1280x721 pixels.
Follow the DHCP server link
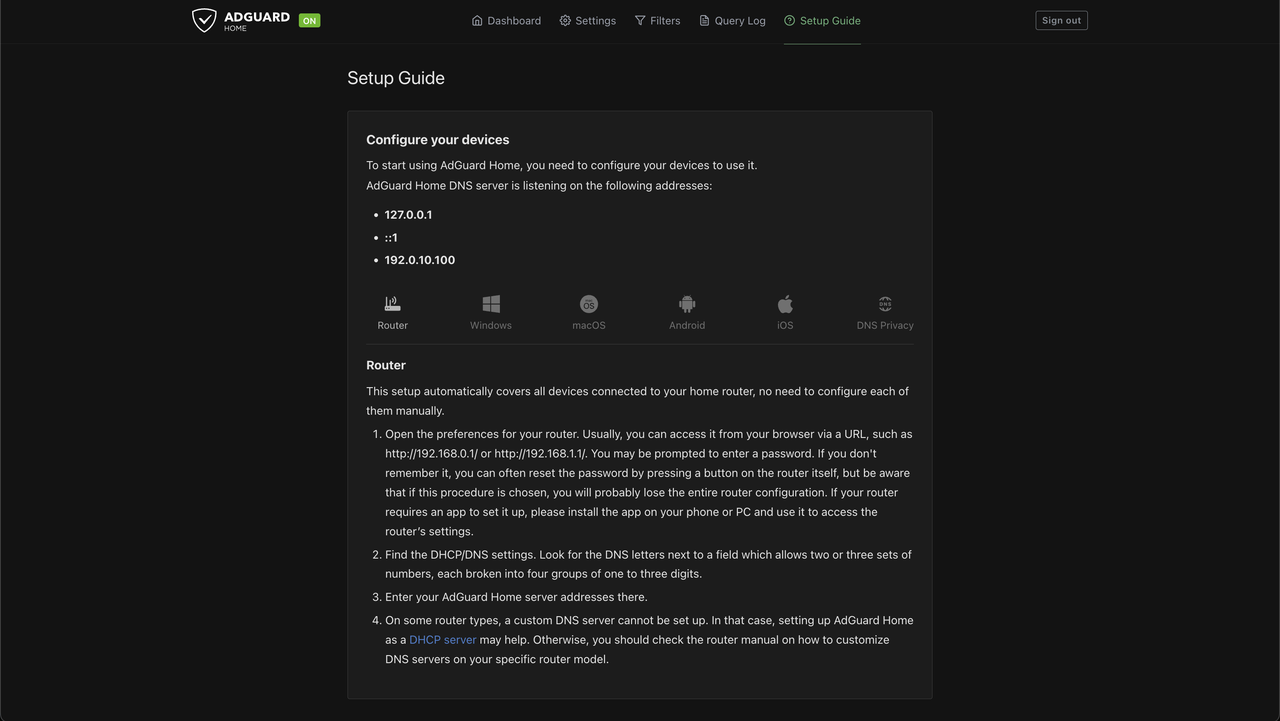tap(442, 640)
